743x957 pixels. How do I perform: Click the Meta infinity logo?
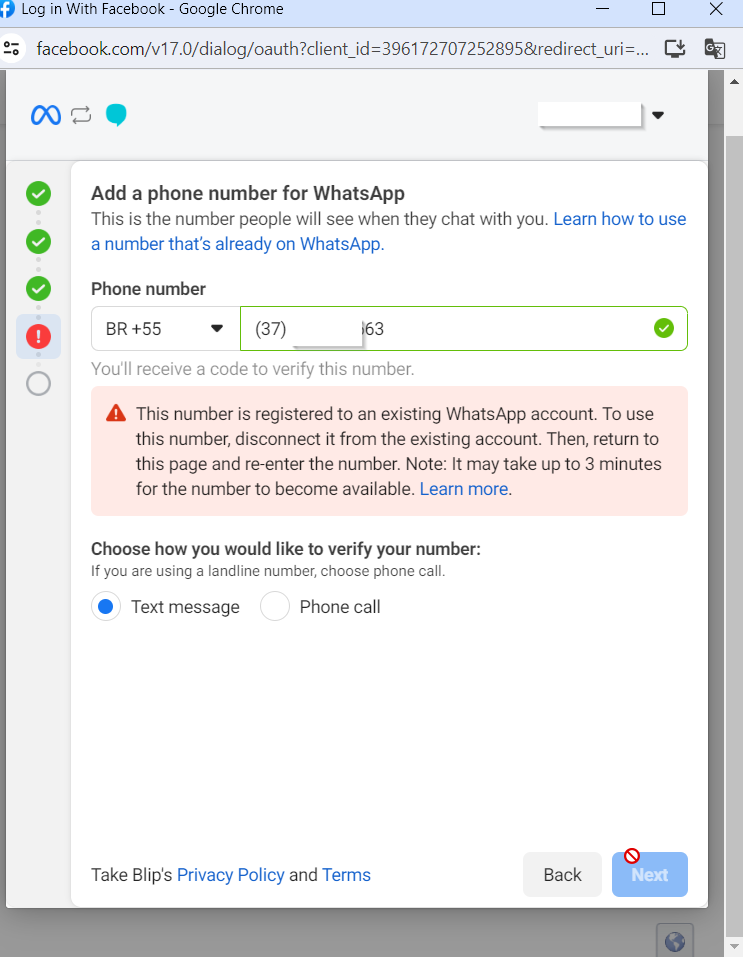(46, 115)
